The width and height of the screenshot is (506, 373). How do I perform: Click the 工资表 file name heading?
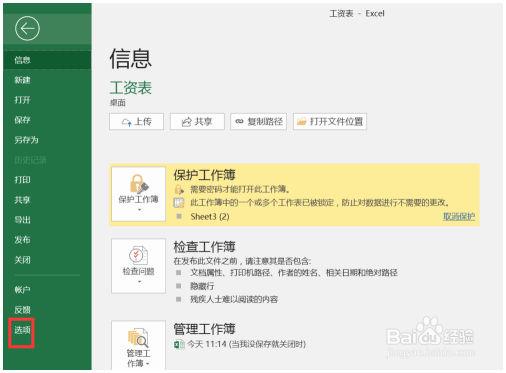(x=131, y=88)
